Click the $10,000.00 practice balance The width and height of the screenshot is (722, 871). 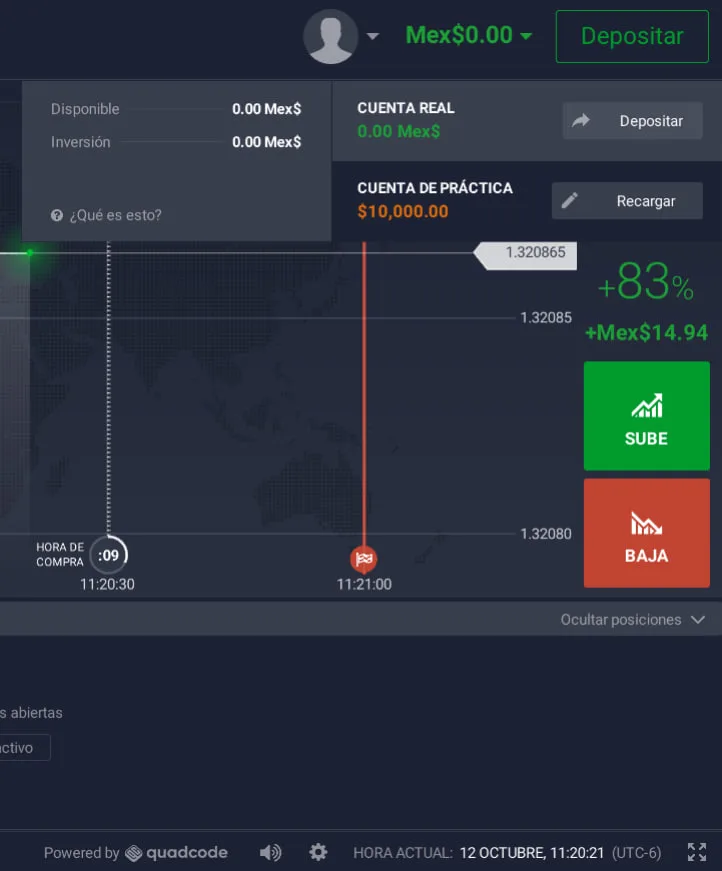coord(403,212)
